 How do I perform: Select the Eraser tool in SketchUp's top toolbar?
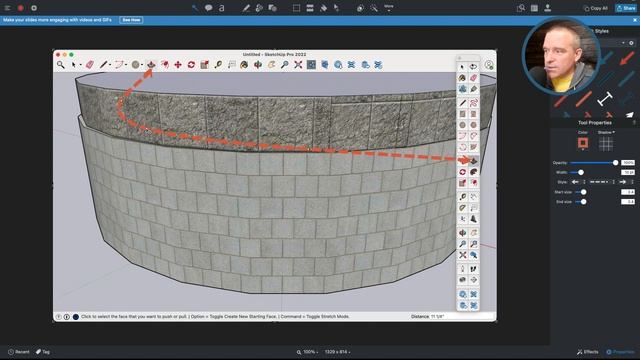[x=90, y=64]
